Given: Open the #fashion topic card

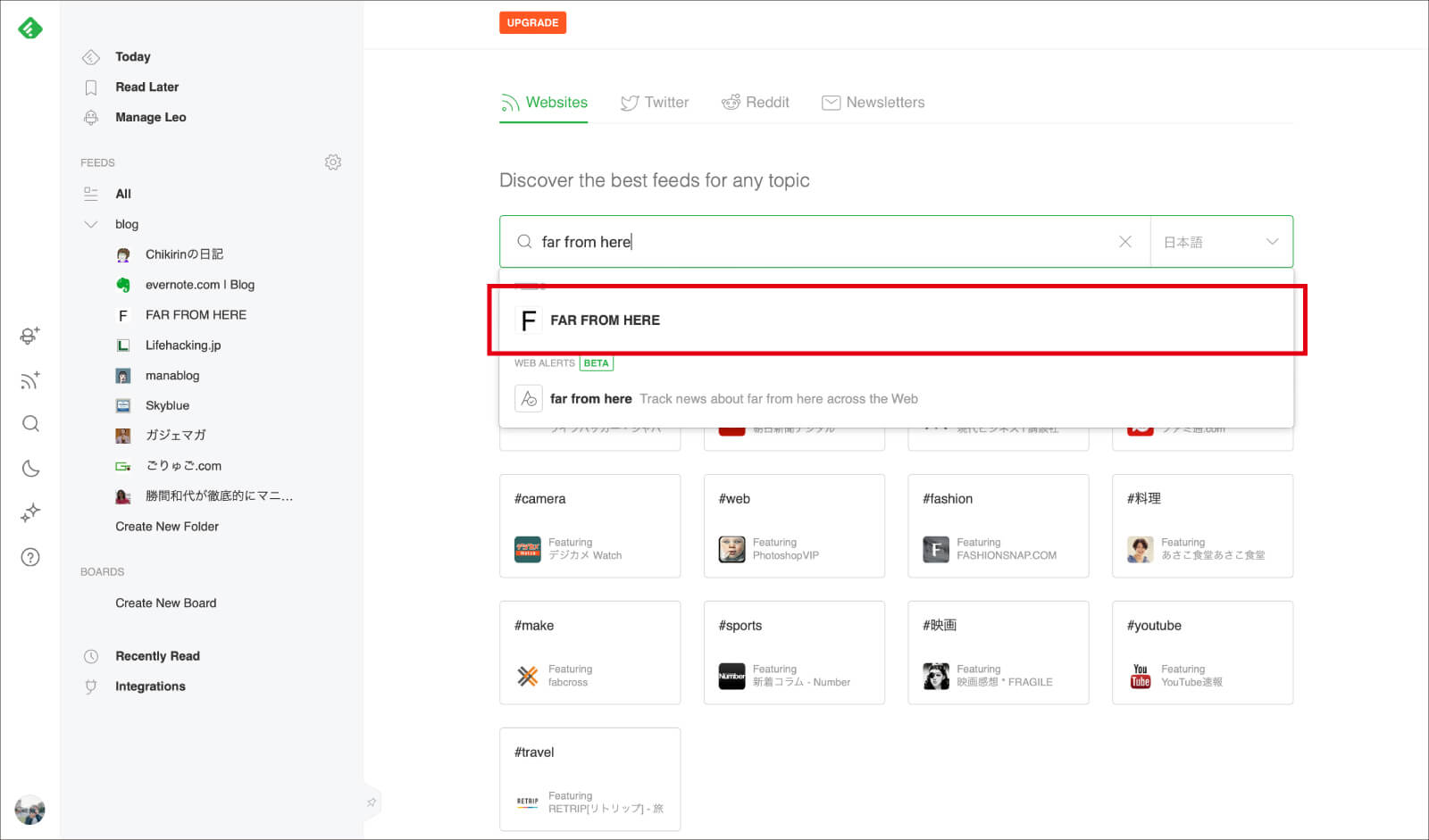Looking at the screenshot, I should tap(999, 526).
